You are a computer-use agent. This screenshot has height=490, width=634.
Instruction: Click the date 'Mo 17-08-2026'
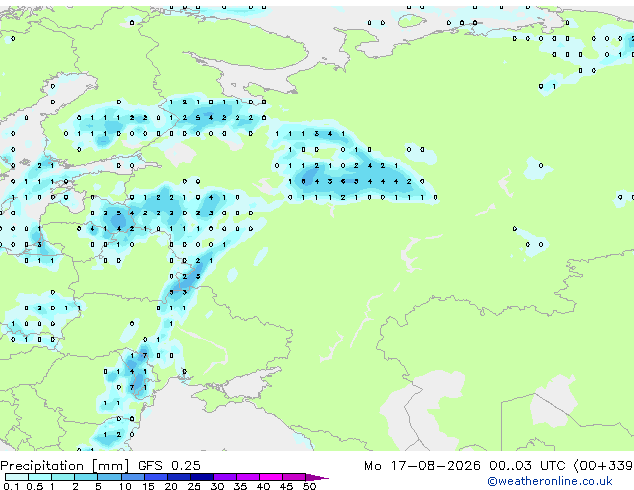(x=422, y=466)
